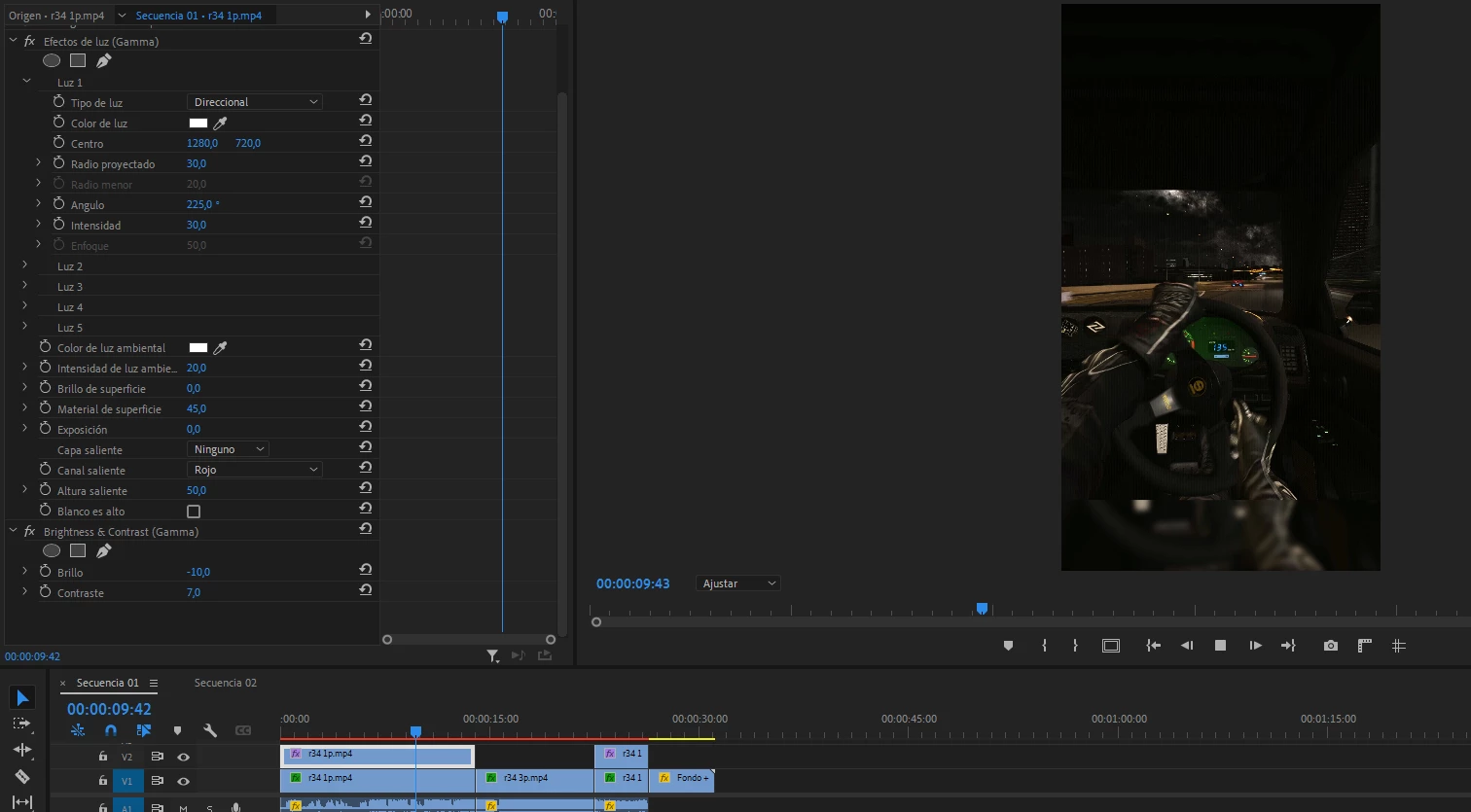Toggle animation stopwatch for Brillo
1471x812 pixels.
(x=45, y=572)
